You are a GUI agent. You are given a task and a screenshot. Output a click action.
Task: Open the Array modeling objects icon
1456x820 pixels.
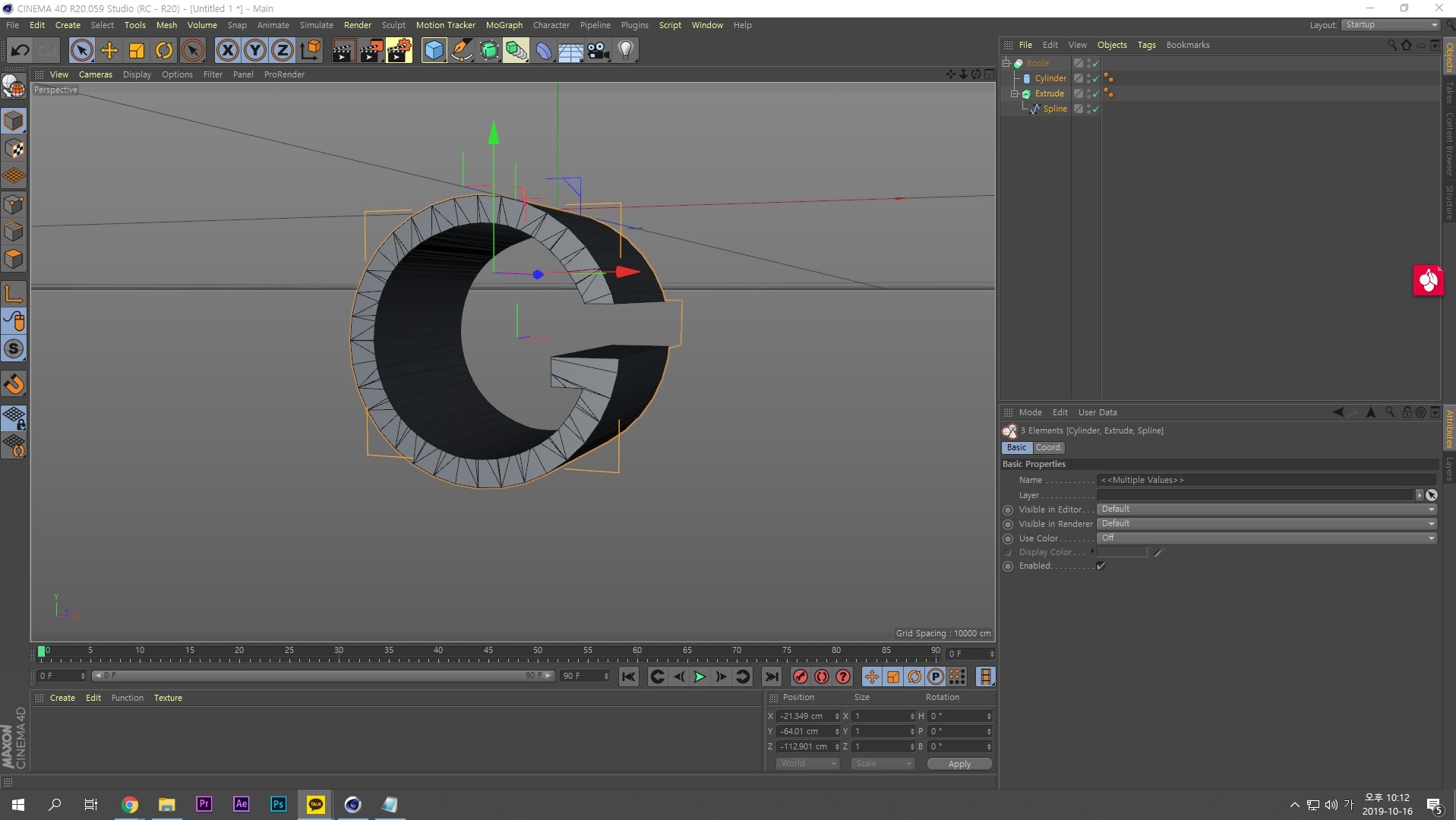[516, 51]
